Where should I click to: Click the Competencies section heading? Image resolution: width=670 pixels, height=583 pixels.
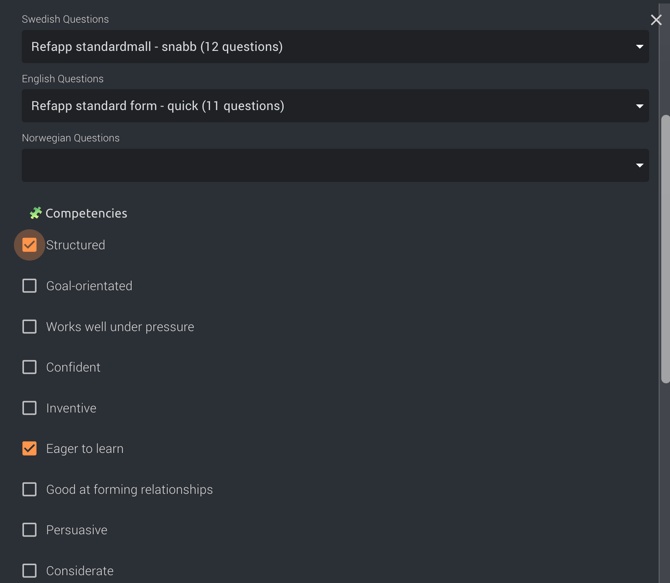[x=86, y=213]
